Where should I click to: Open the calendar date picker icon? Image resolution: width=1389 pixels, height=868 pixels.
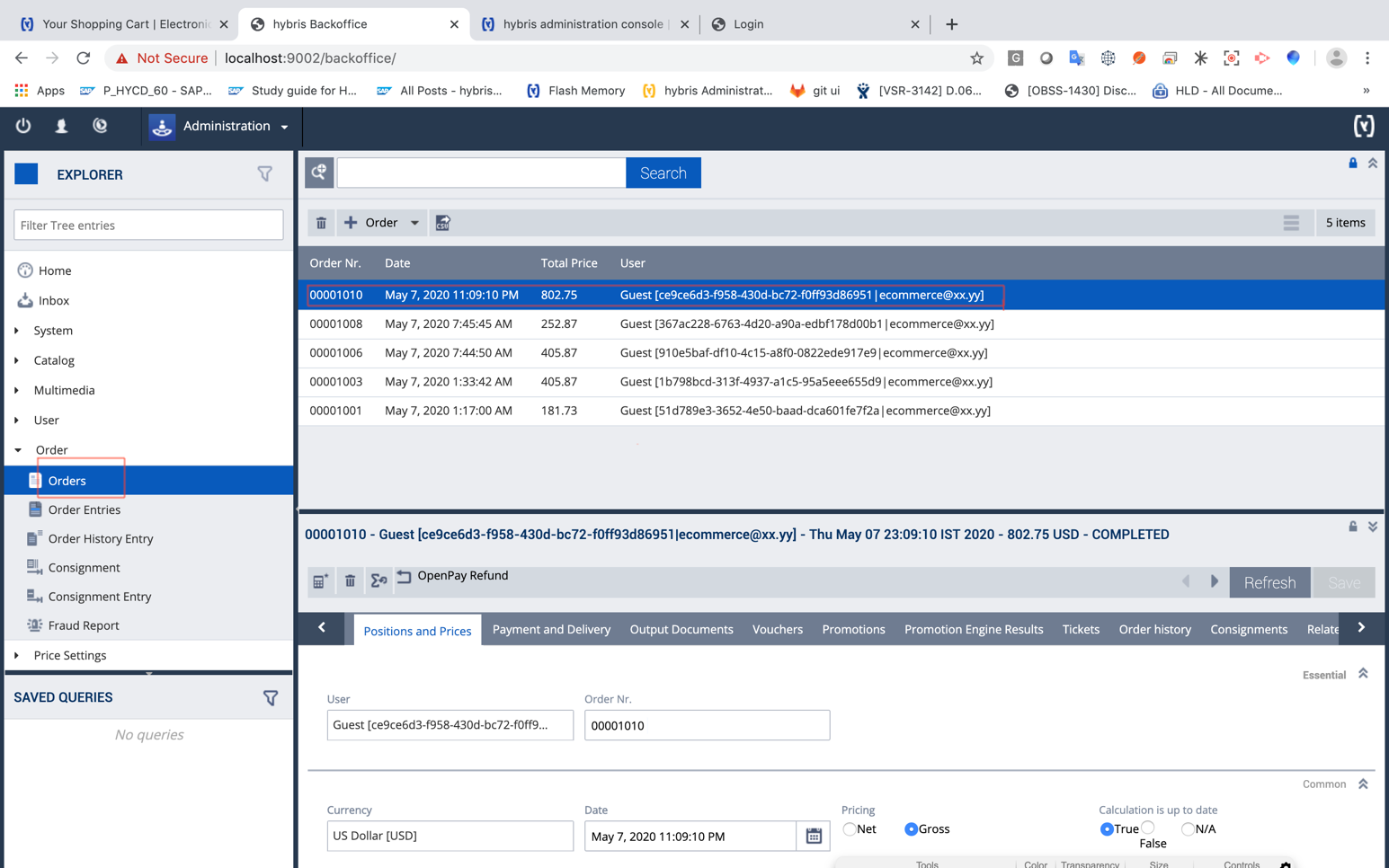[814, 836]
